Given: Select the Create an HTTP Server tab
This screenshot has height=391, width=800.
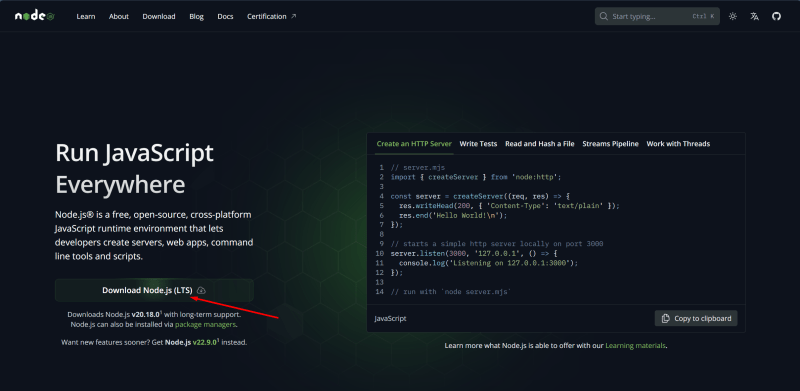Looking at the screenshot, I should (414, 144).
